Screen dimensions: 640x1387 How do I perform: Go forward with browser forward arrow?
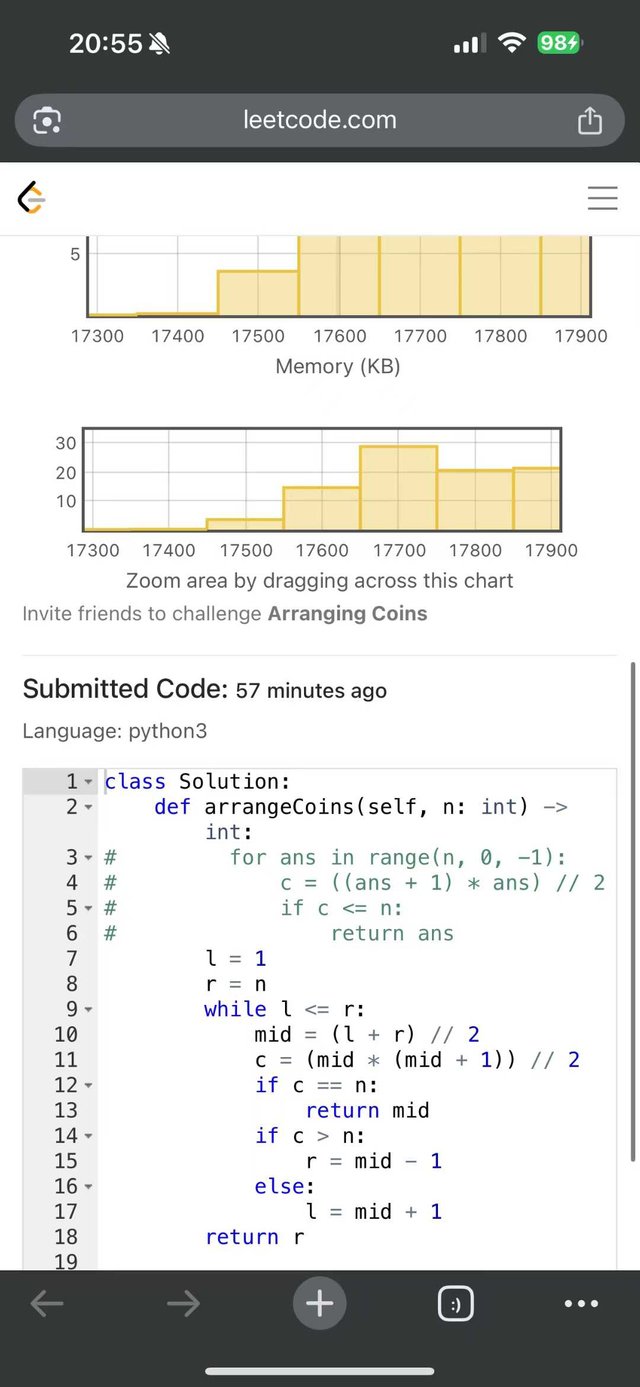click(x=183, y=1304)
